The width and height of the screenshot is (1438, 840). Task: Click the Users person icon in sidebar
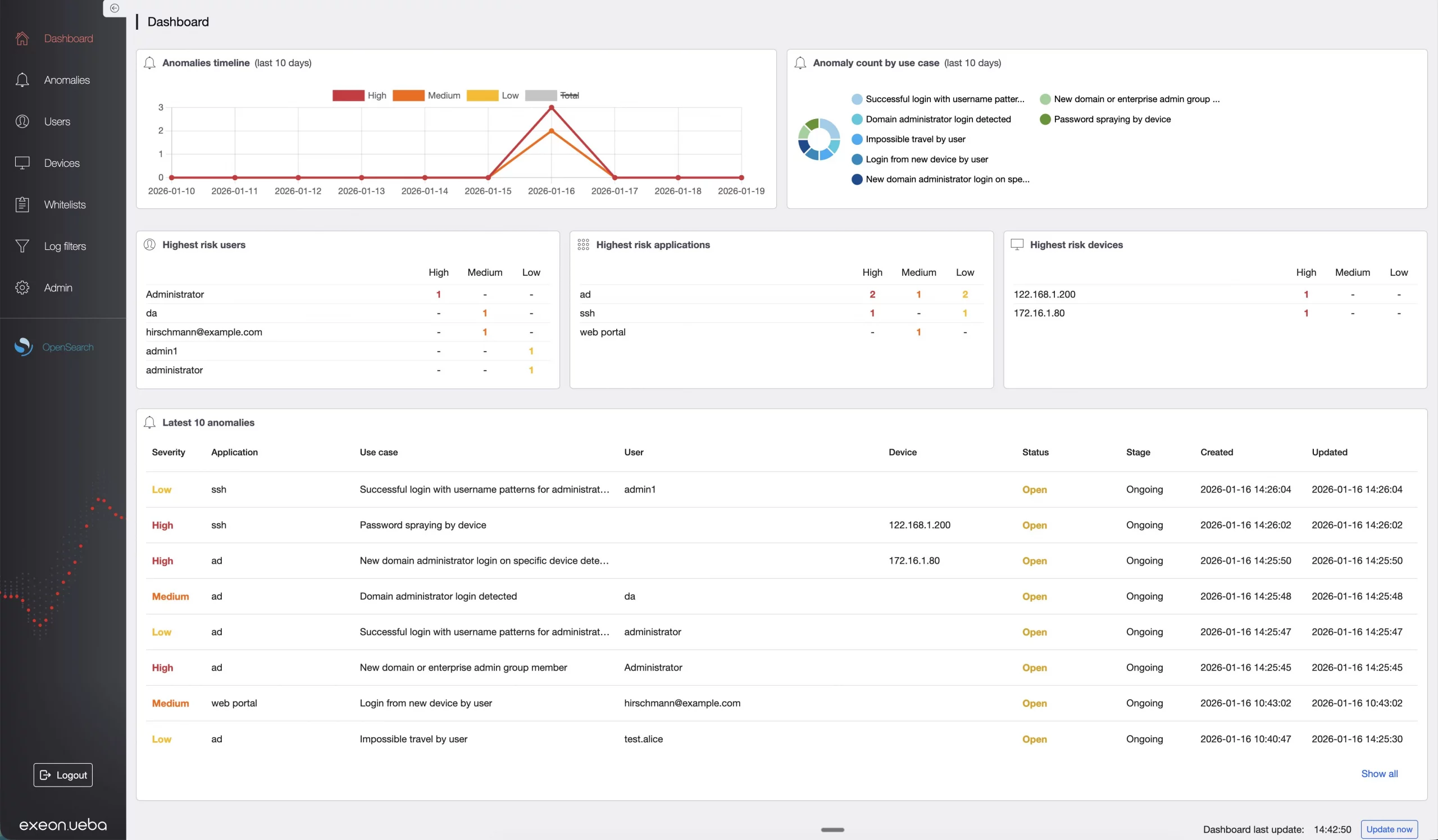click(22, 121)
